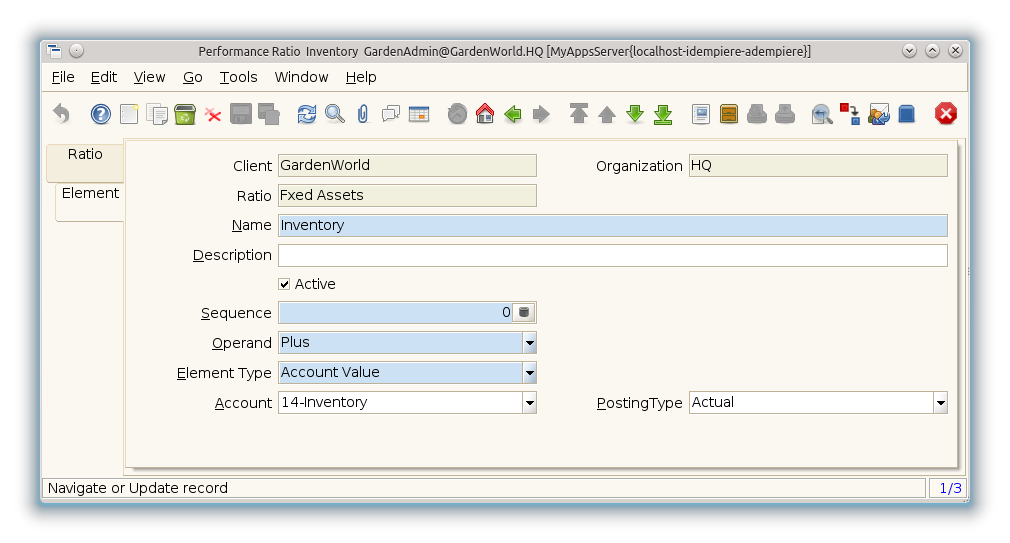The height and width of the screenshot is (543, 1010).
Task: Click the green left arrow Back icon
Action: [513, 114]
